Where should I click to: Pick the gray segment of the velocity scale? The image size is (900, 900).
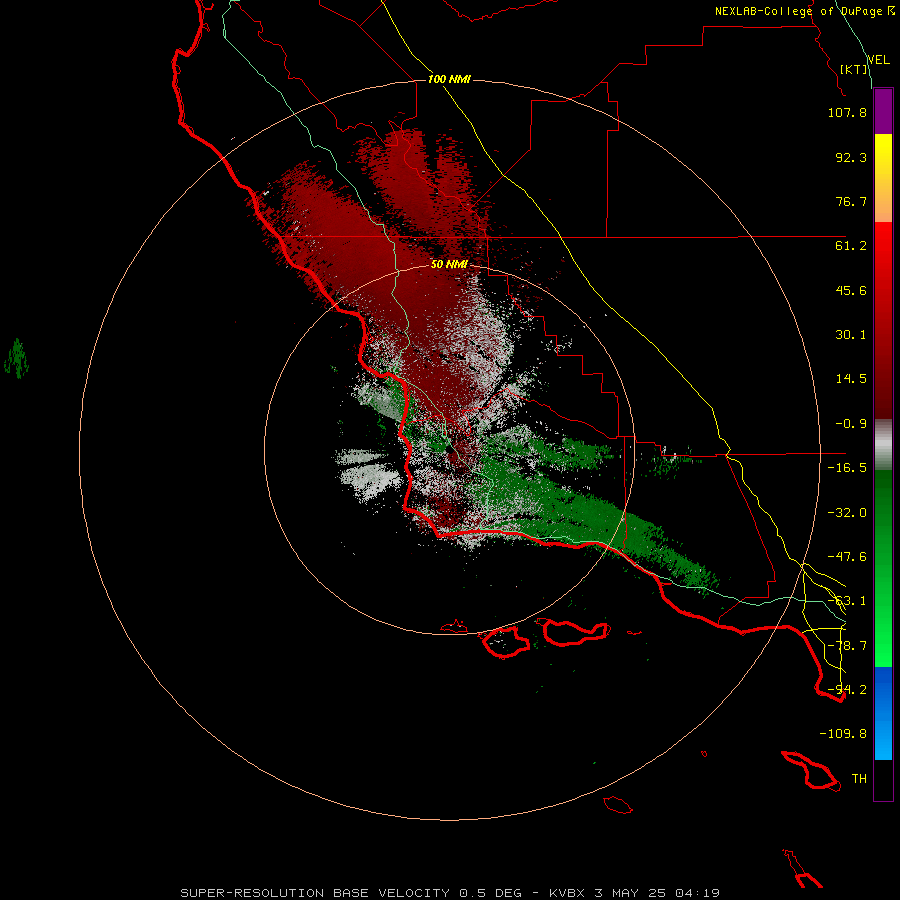tap(883, 445)
